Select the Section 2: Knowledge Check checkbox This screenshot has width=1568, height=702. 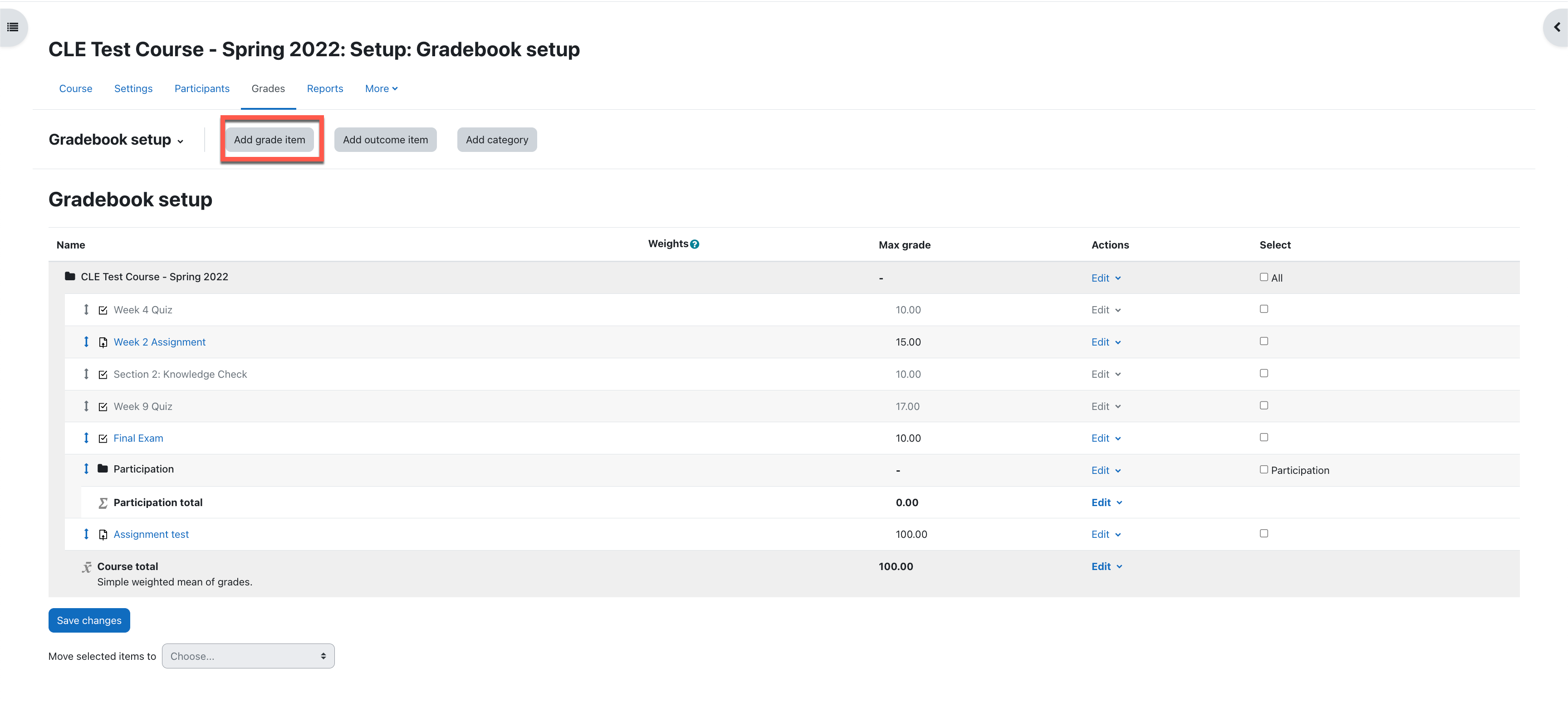click(1264, 374)
